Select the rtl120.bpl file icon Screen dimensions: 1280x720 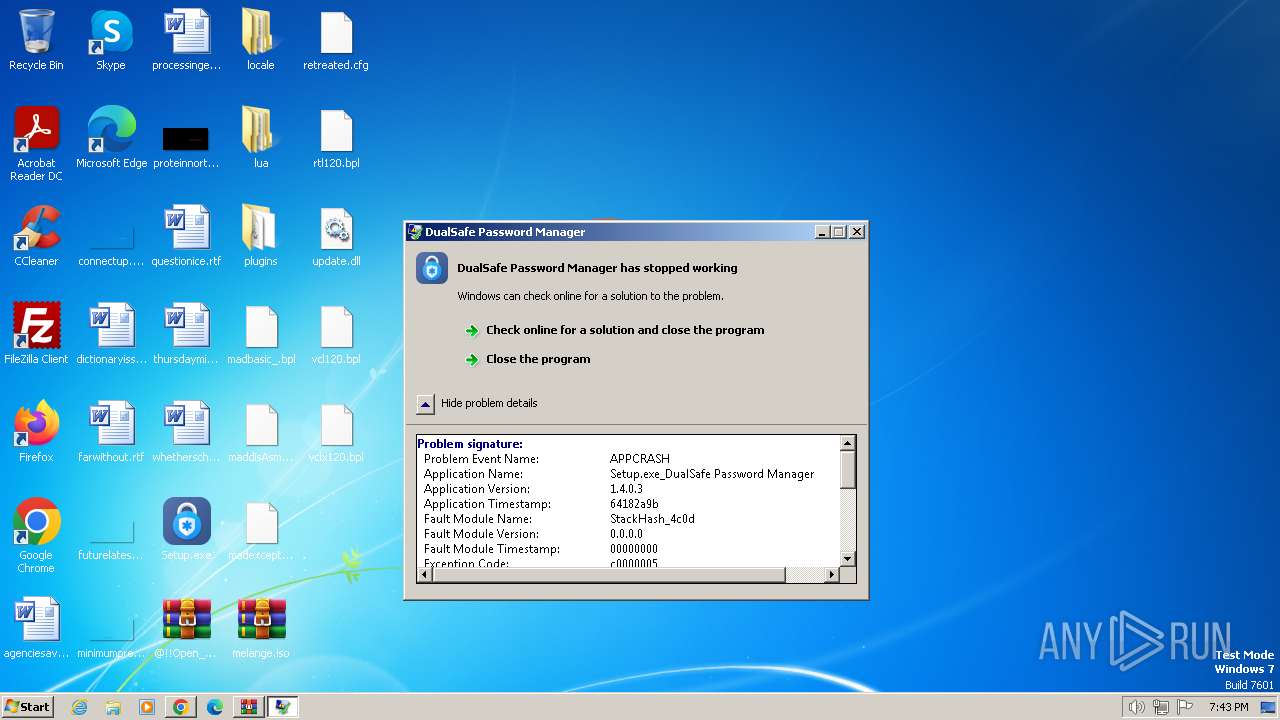pos(336,138)
